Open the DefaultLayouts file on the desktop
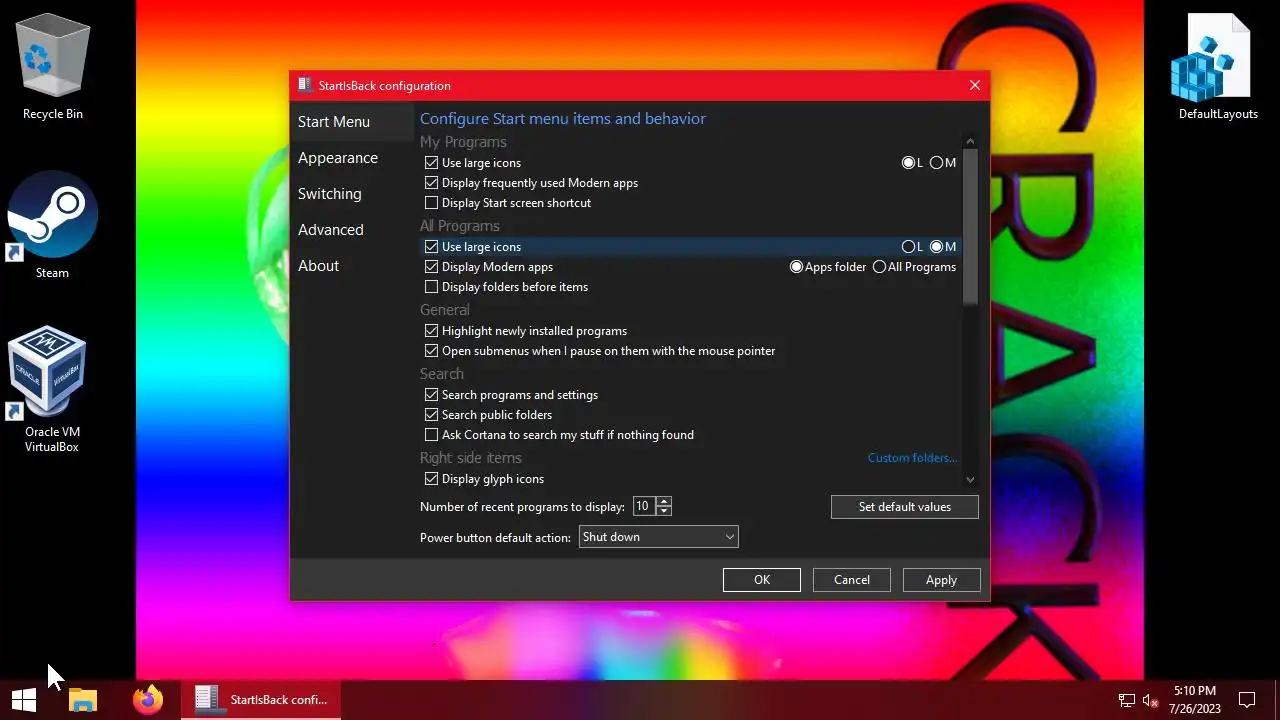1280x720 pixels. point(1217,67)
